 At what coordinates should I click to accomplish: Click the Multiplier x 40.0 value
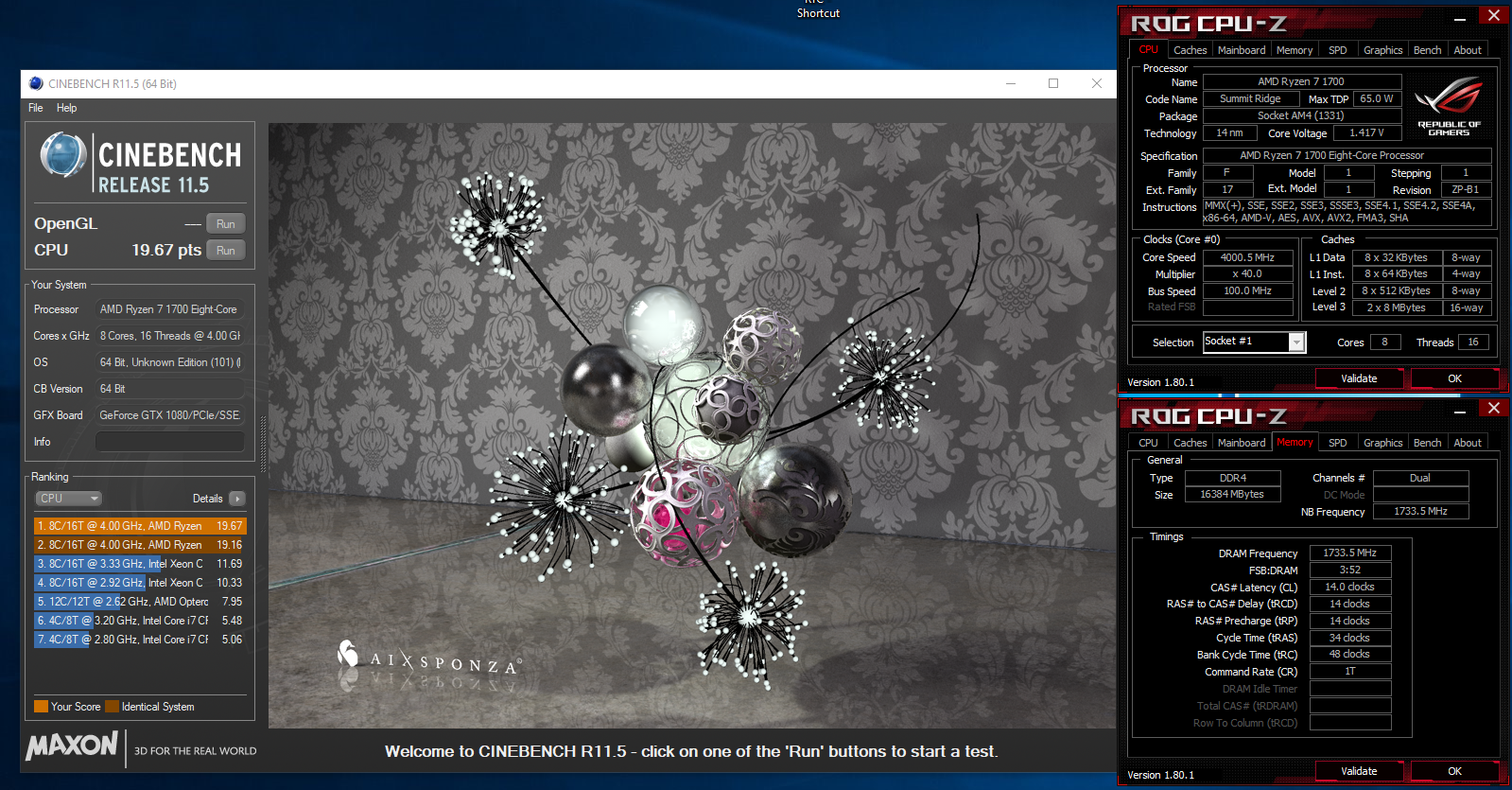pyautogui.click(x=1247, y=273)
